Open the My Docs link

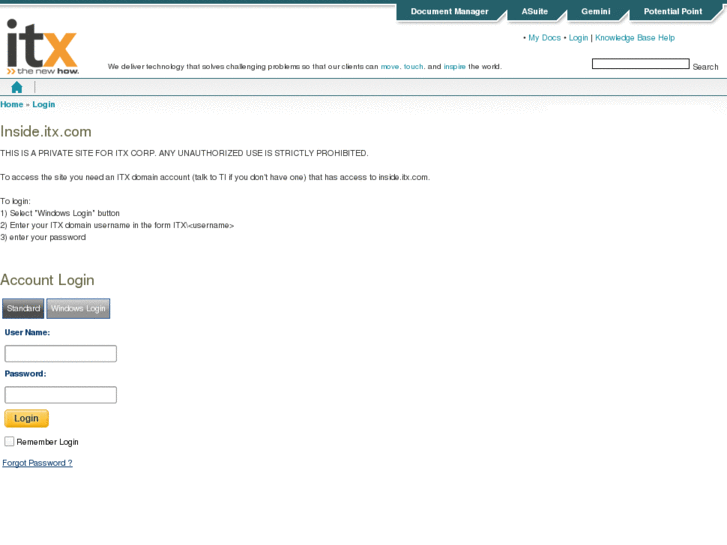(x=544, y=38)
